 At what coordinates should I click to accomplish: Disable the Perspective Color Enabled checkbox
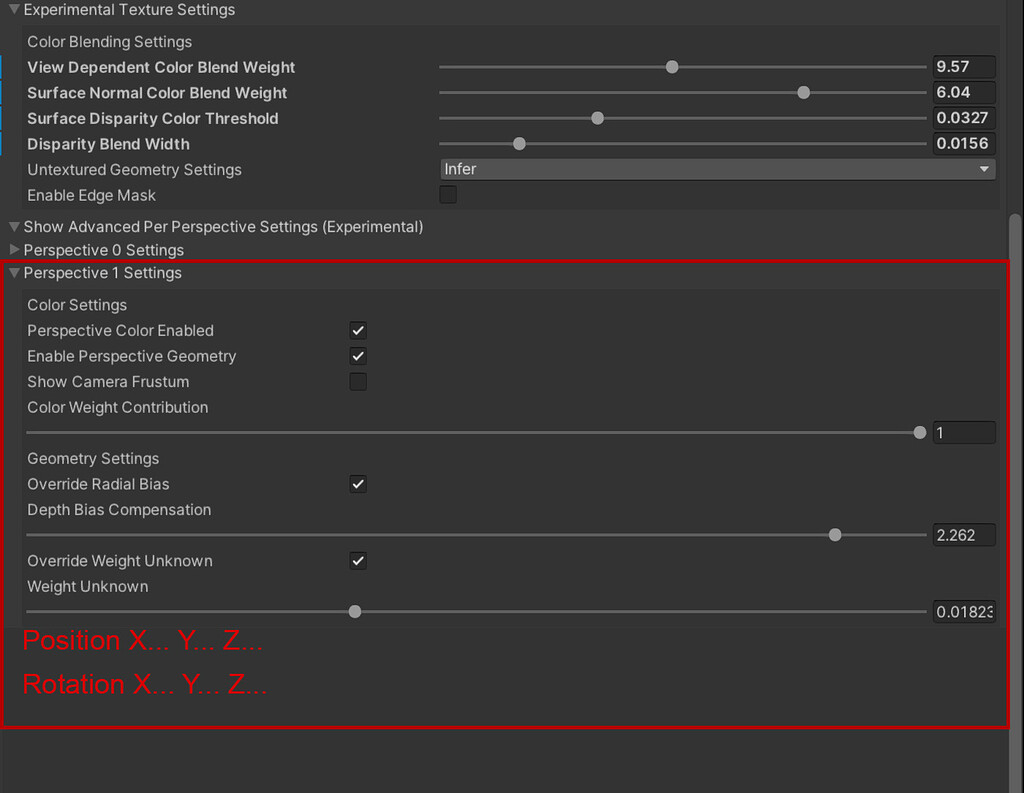(x=357, y=330)
